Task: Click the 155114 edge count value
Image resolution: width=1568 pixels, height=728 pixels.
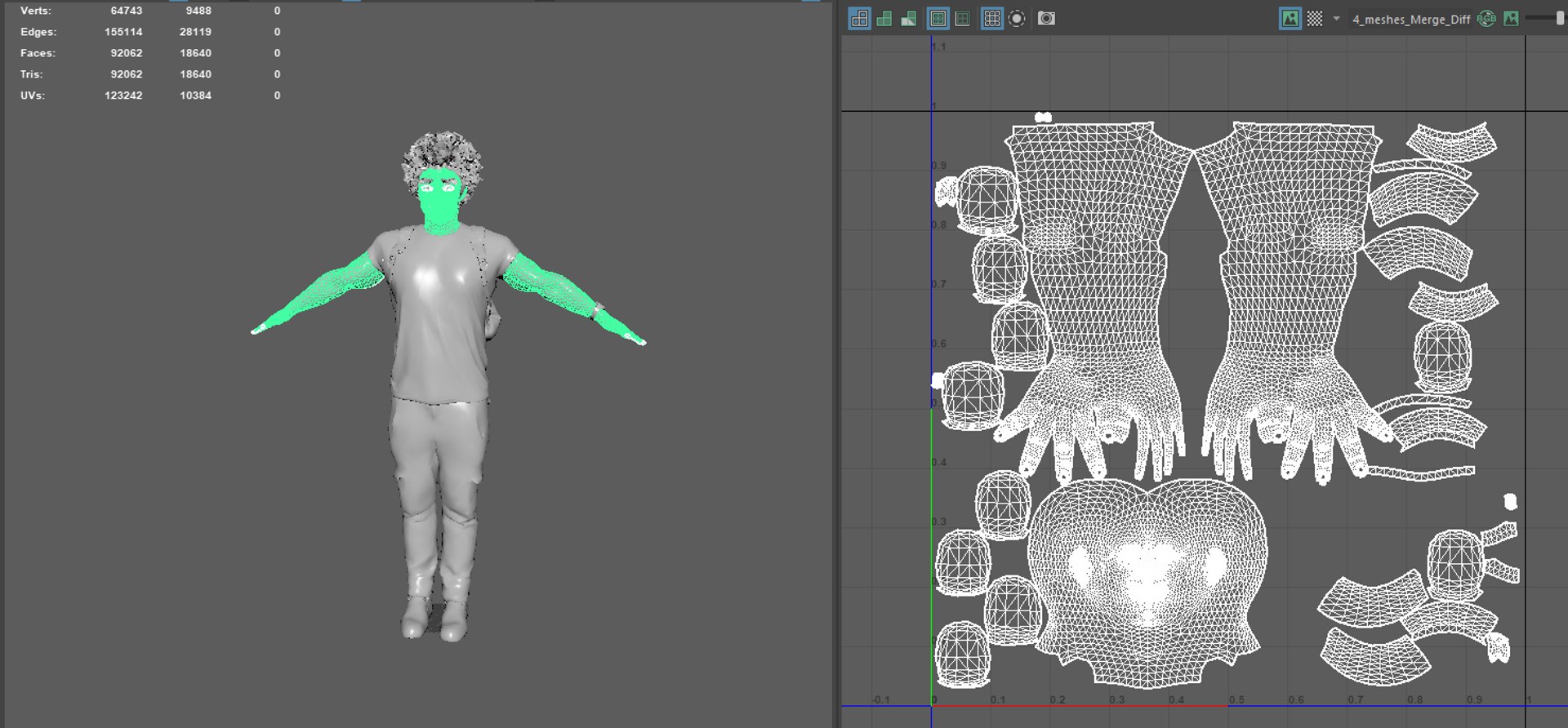Action: (123, 32)
